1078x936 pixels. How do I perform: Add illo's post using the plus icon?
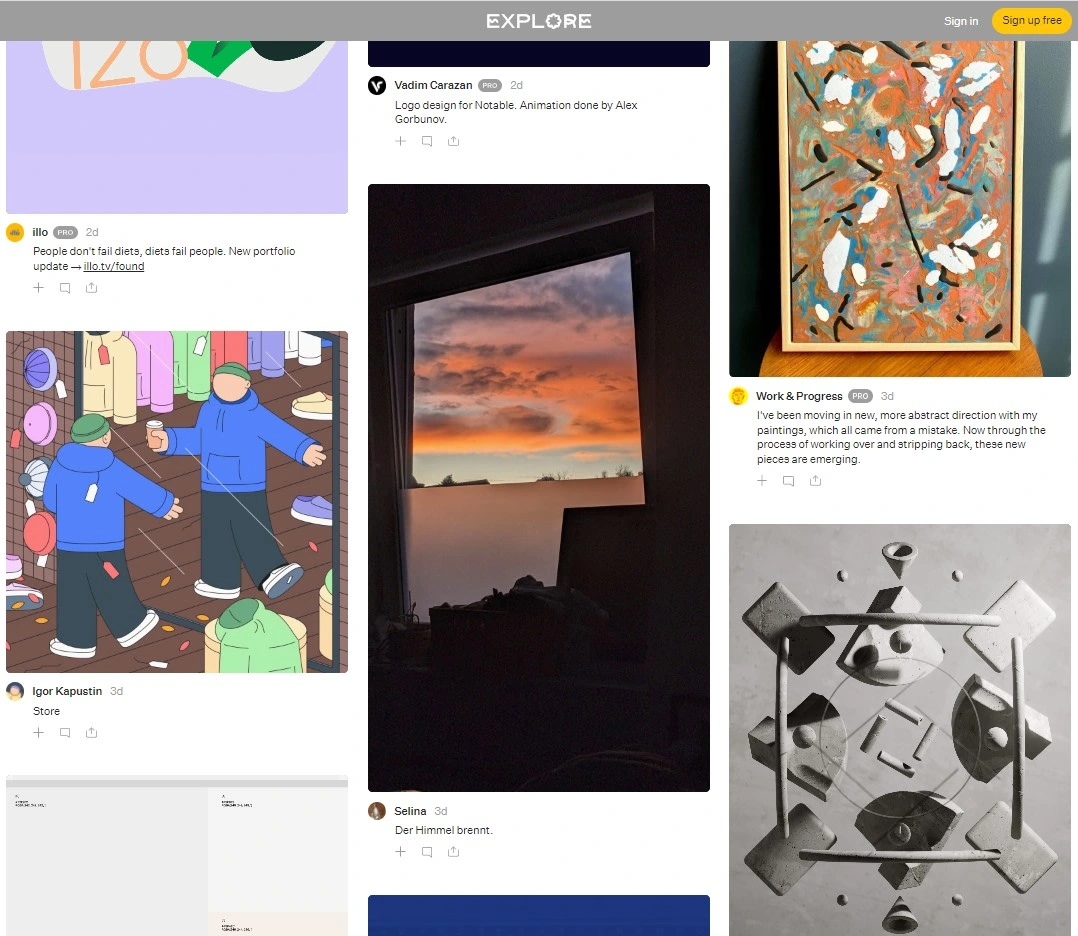tap(38, 287)
